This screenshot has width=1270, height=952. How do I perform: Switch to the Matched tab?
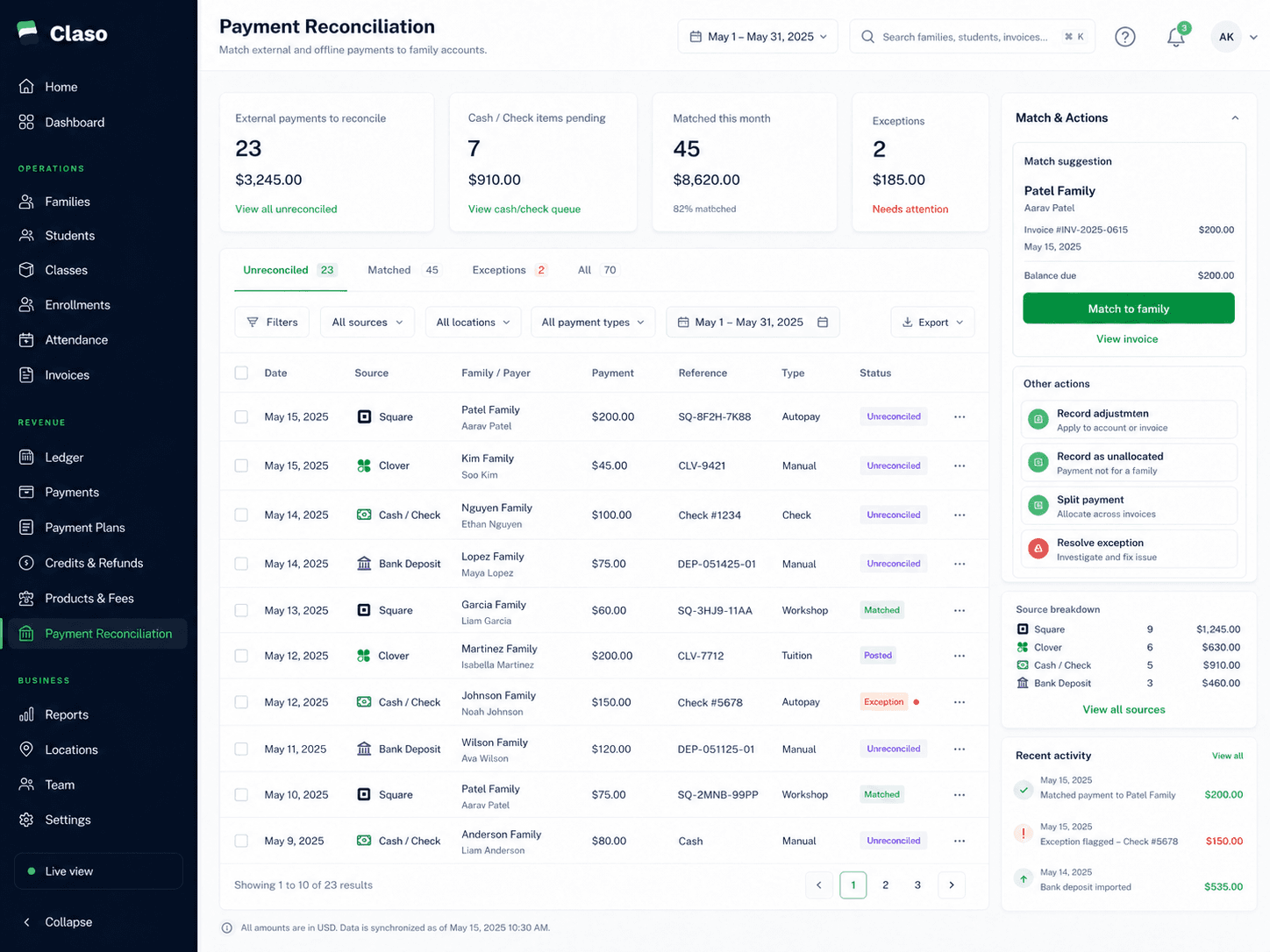click(403, 270)
